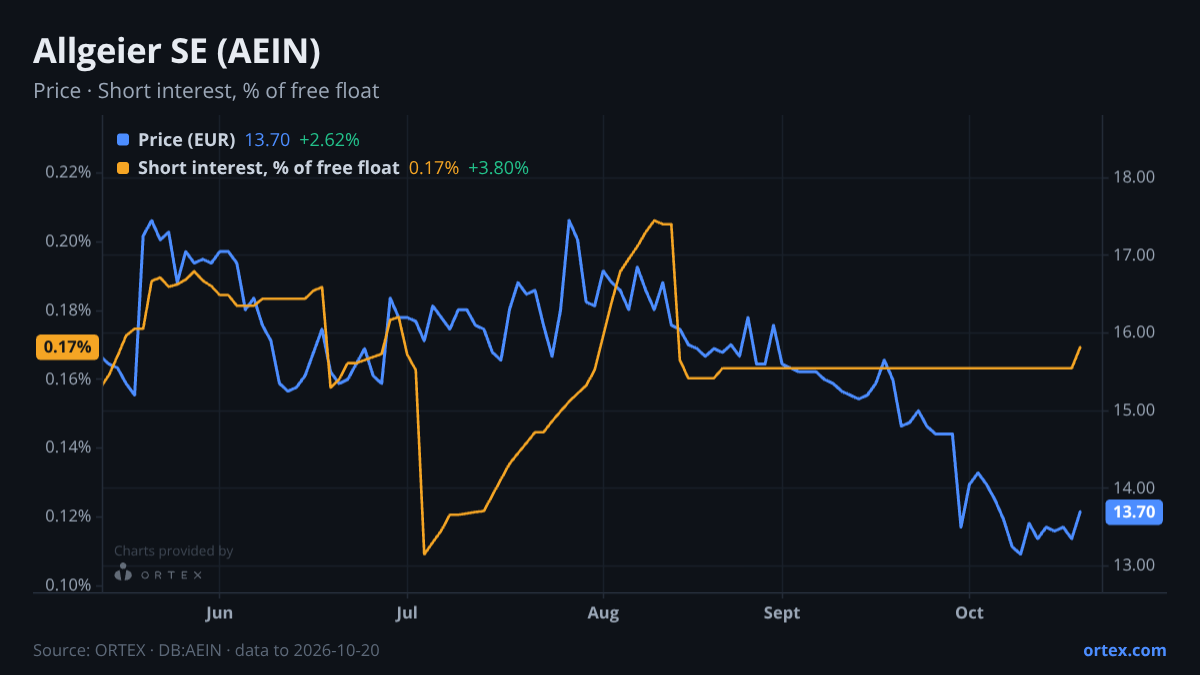Click the 0.17% short interest legend value
Image resolution: width=1200 pixels, height=675 pixels.
pos(434,168)
